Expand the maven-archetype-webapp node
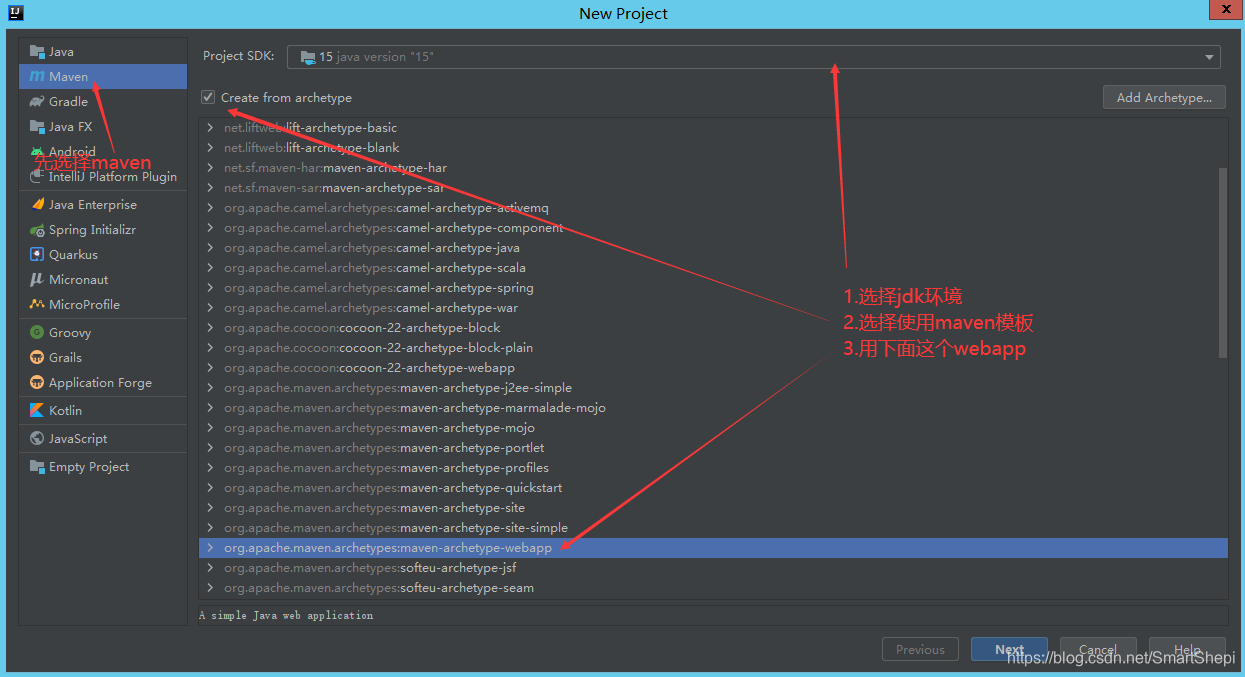Viewport: 1245px width, 677px height. pos(210,547)
